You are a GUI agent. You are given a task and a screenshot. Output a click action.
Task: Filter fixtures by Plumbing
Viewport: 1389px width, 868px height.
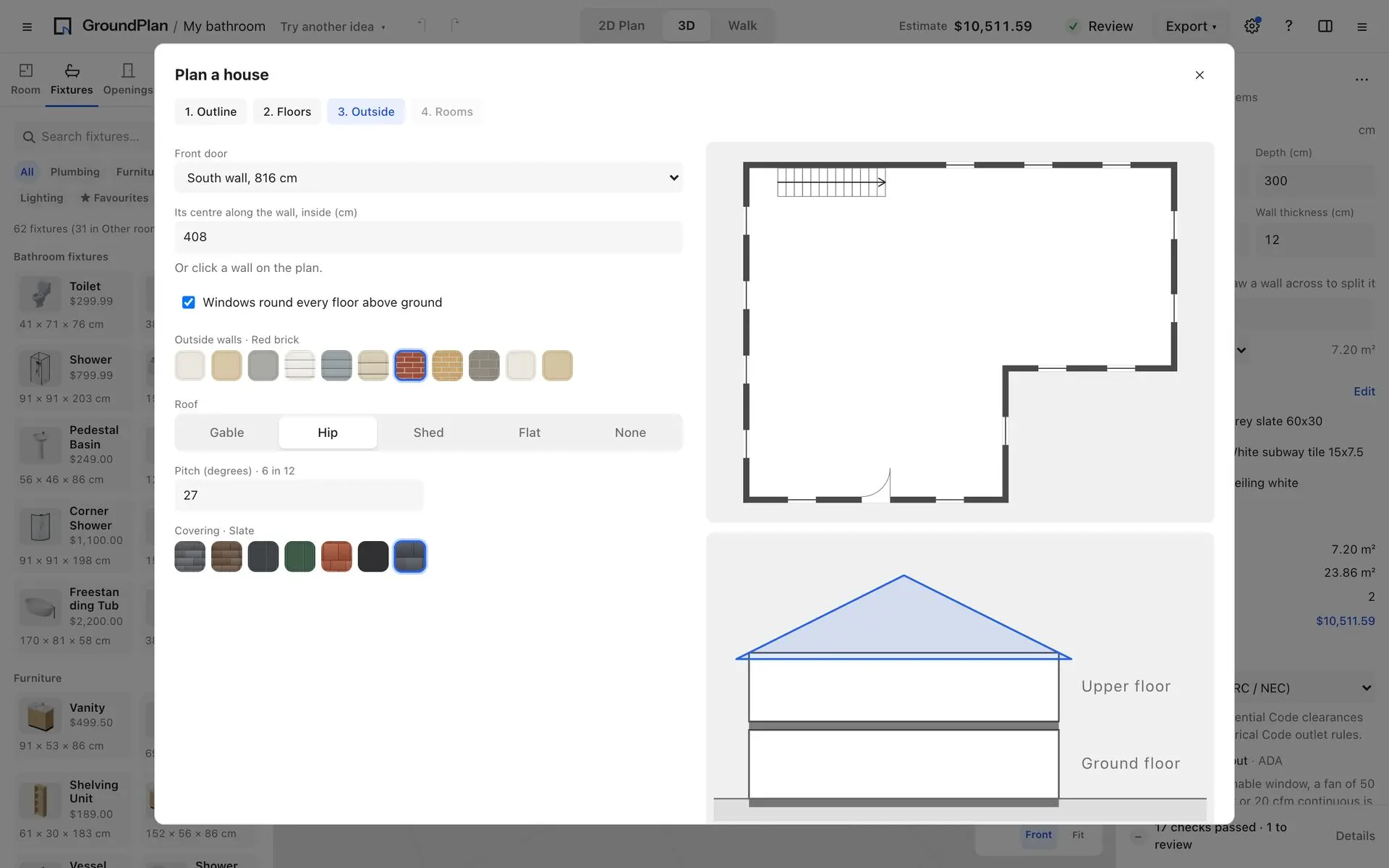click(x=75, y=172)
